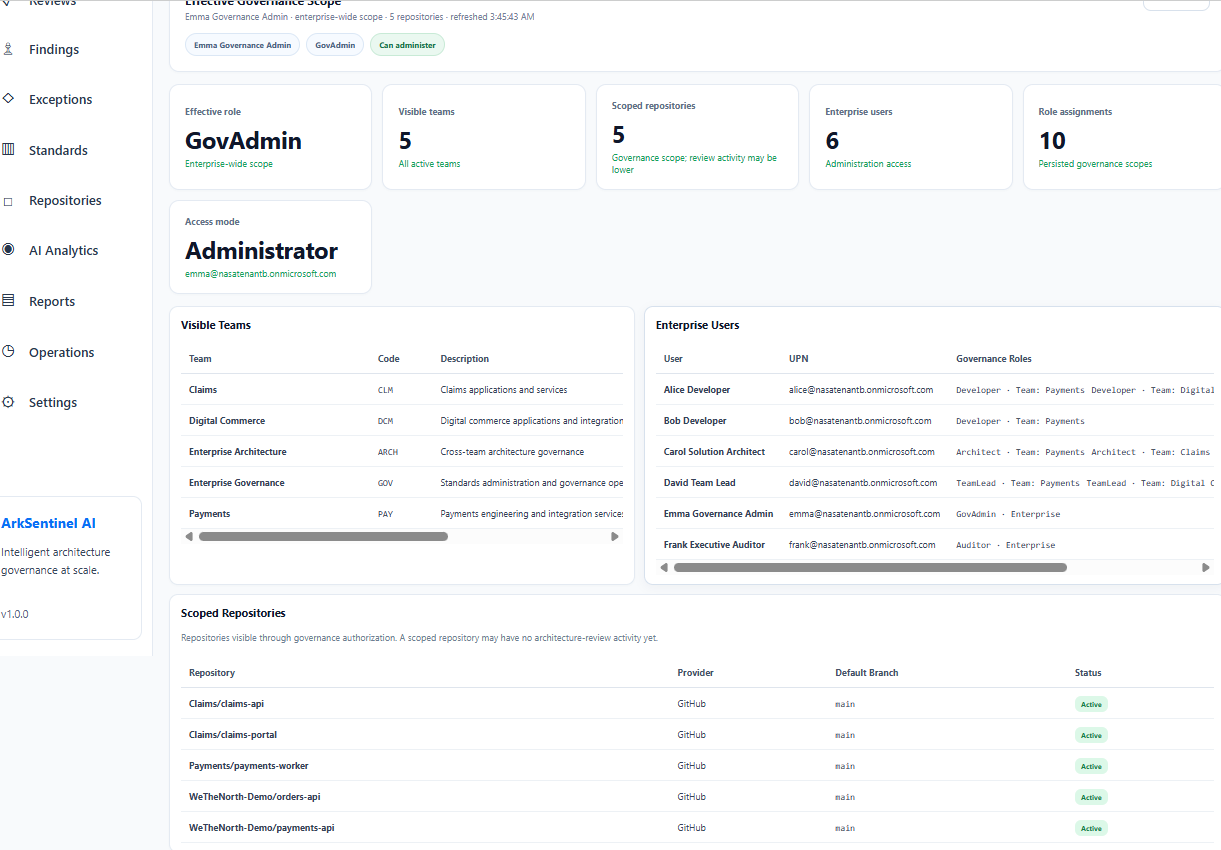This screenshot has height=850, width=1221.
Task: Click the AI Analytics icon
Action: click(x=8, y=250)
